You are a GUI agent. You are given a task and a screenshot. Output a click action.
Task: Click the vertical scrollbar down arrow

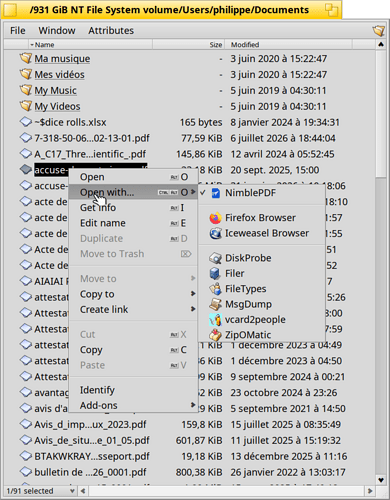381,480
